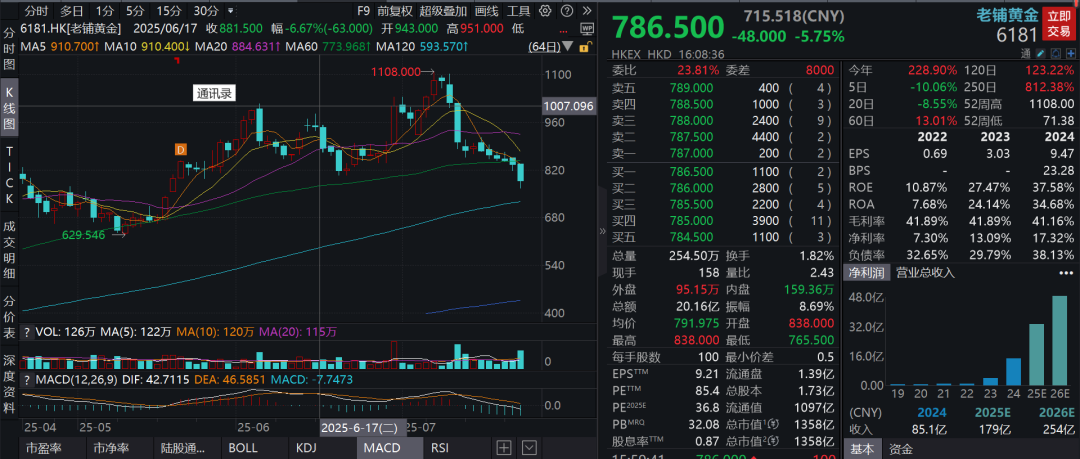Select the 1分 timeframe
The height and width of the screenshot is (459, 1080).
105,11
